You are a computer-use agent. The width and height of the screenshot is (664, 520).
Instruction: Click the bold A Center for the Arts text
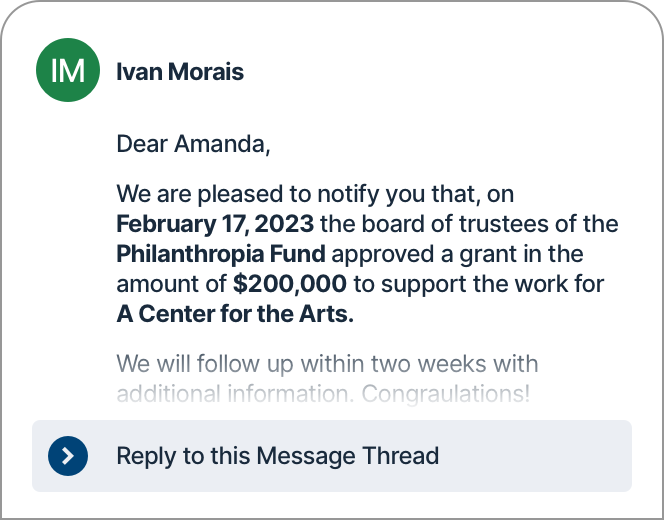coord(235,314)
